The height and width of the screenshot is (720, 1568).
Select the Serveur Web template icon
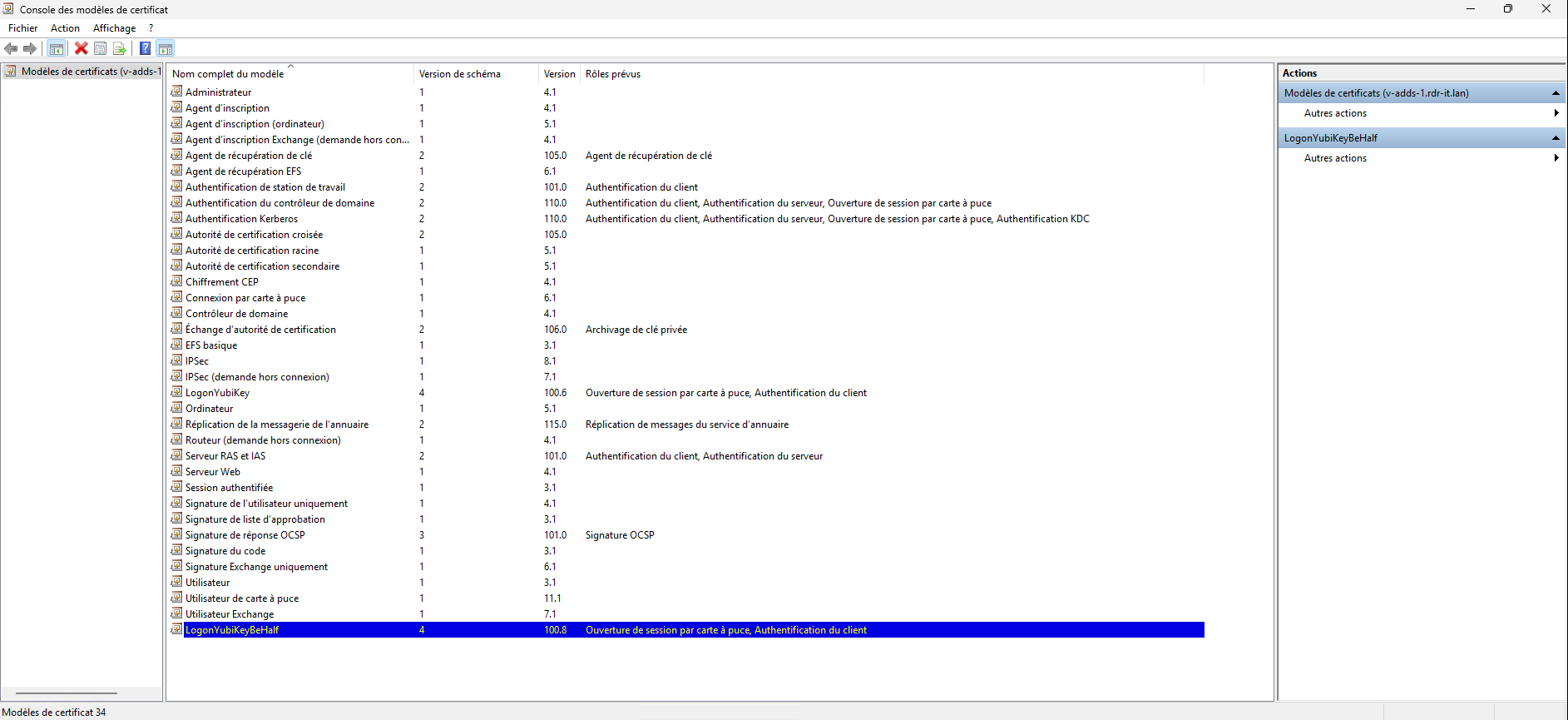click(176, 471)
